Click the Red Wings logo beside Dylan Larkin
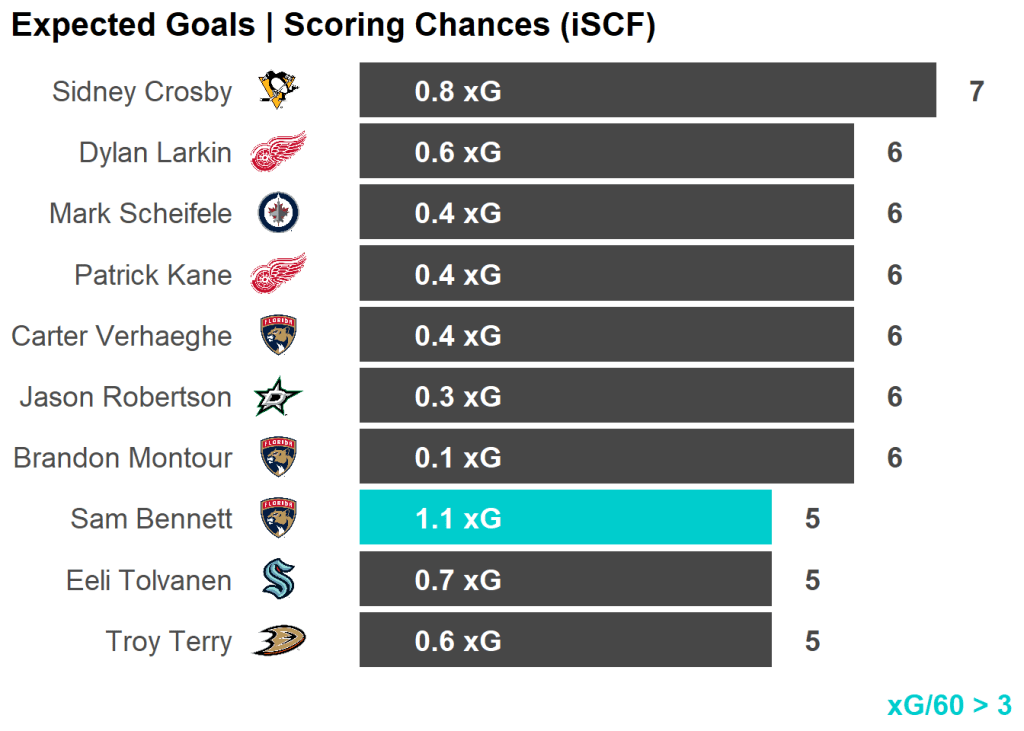This screenshot has width=1024, height=731. click(277, 152)
